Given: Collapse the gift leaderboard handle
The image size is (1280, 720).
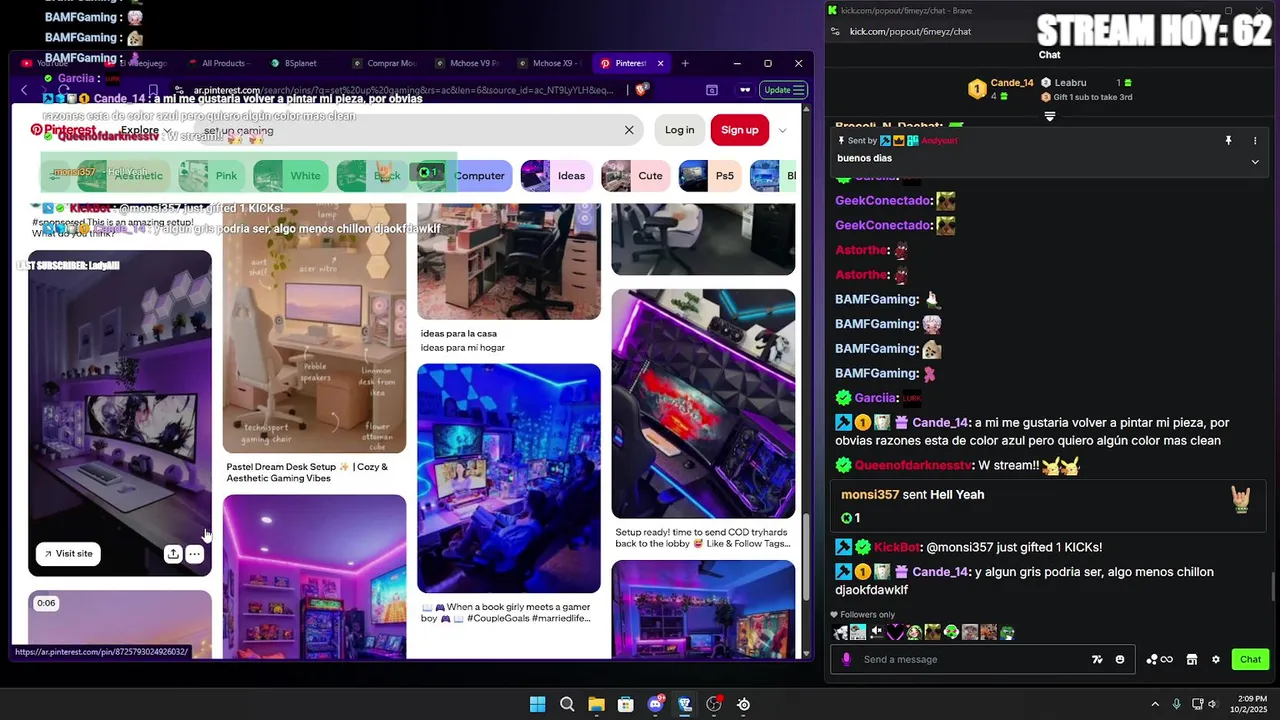Looking at the screenshot, I should [x=1050, y=116].
